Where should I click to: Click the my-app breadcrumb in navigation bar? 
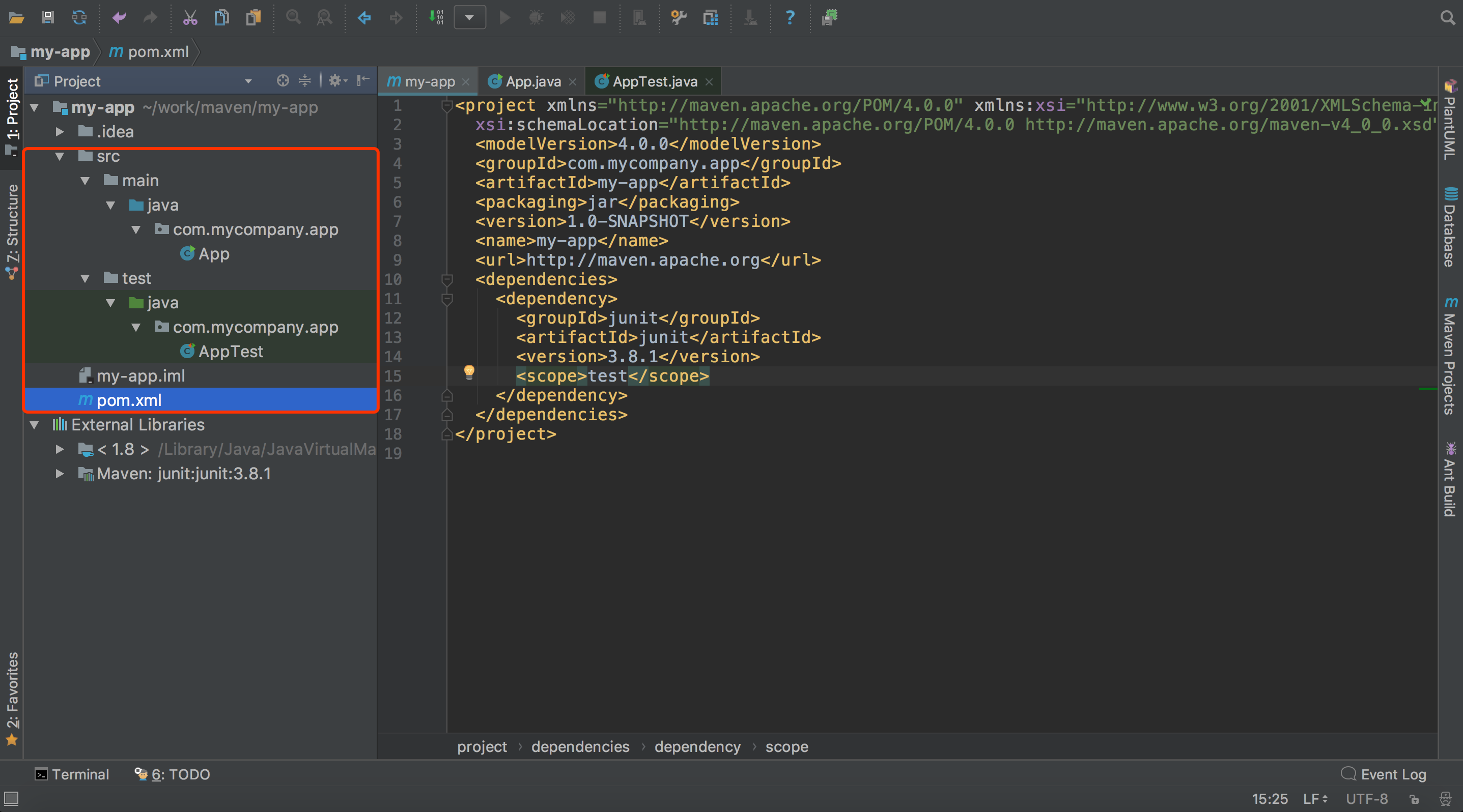pos(50,51)
